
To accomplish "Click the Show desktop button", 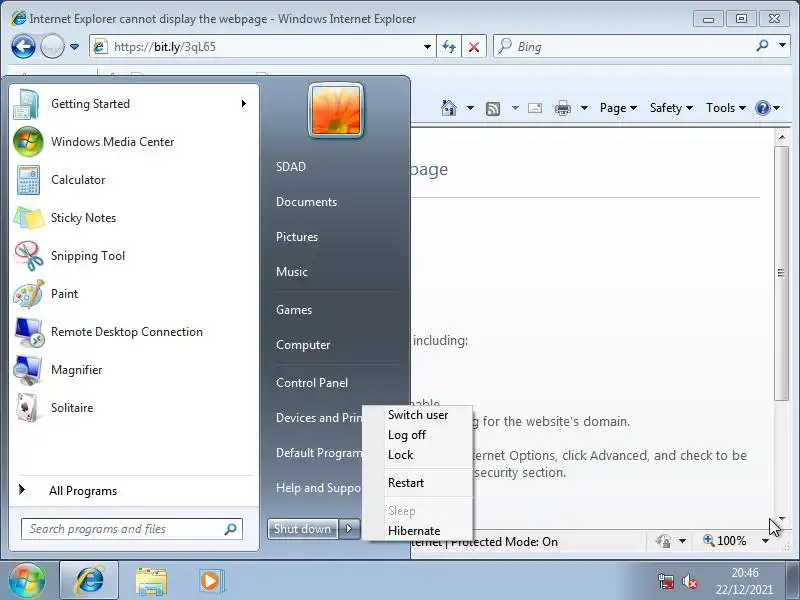I will click(792, 580).
